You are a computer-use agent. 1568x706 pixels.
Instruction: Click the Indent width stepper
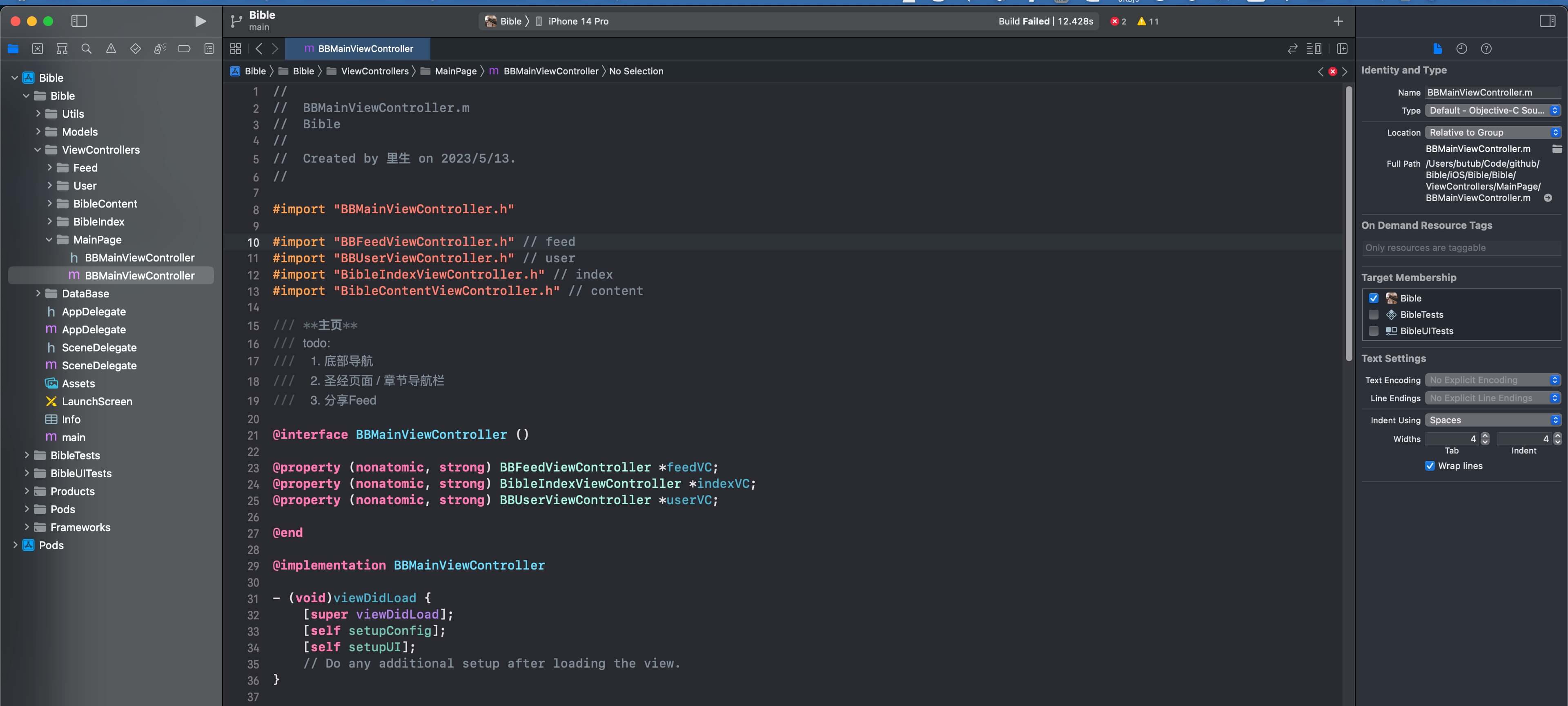[x=1558, y=438]
